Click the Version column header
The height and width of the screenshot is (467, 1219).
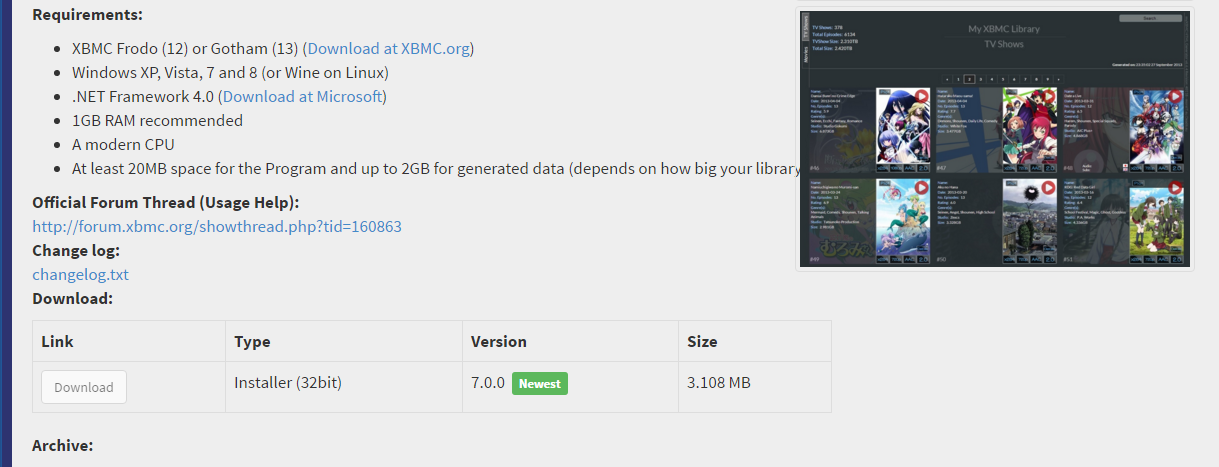(x=499, y=341)
